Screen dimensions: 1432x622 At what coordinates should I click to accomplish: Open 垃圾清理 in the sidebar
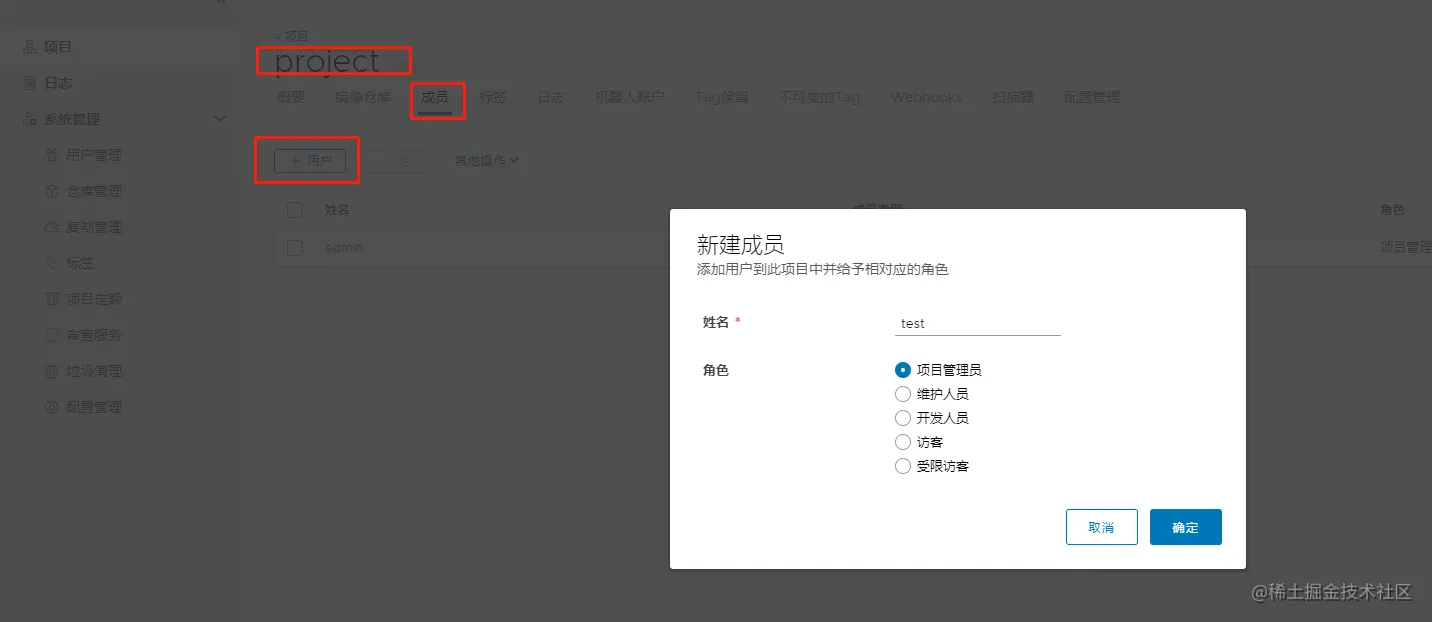(x=94, y=371)
